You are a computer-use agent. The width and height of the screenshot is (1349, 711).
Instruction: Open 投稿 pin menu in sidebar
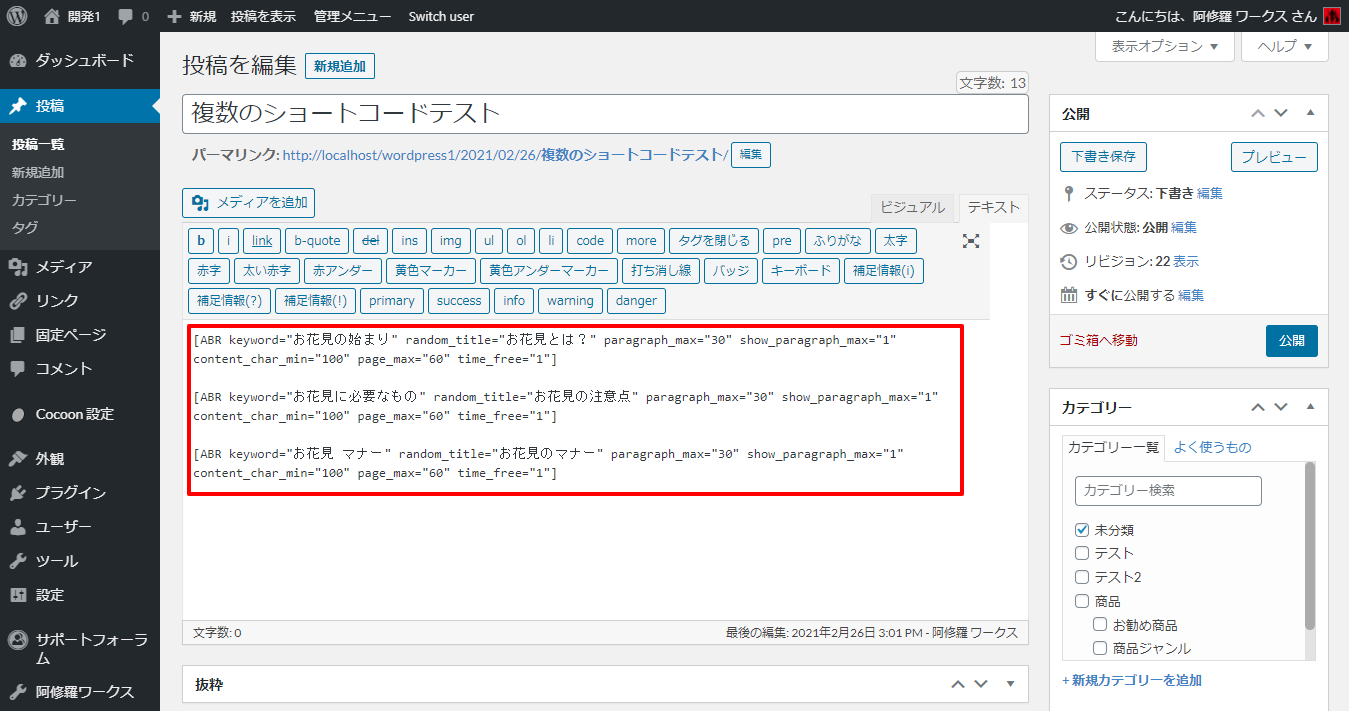[x=80, y=106]
